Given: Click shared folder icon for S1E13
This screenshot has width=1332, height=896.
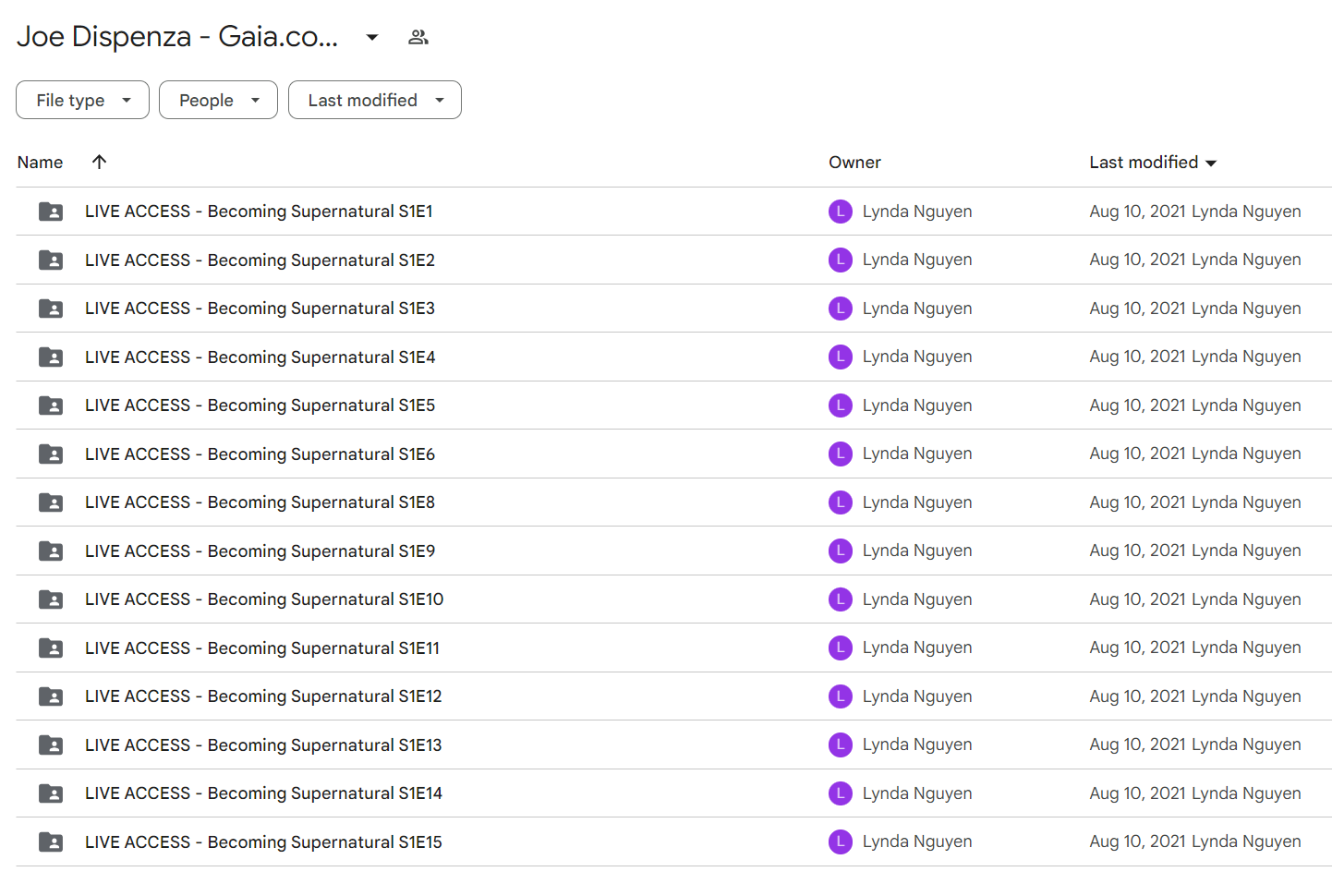Looking at the screenshot, I should [x=51, y=745].
